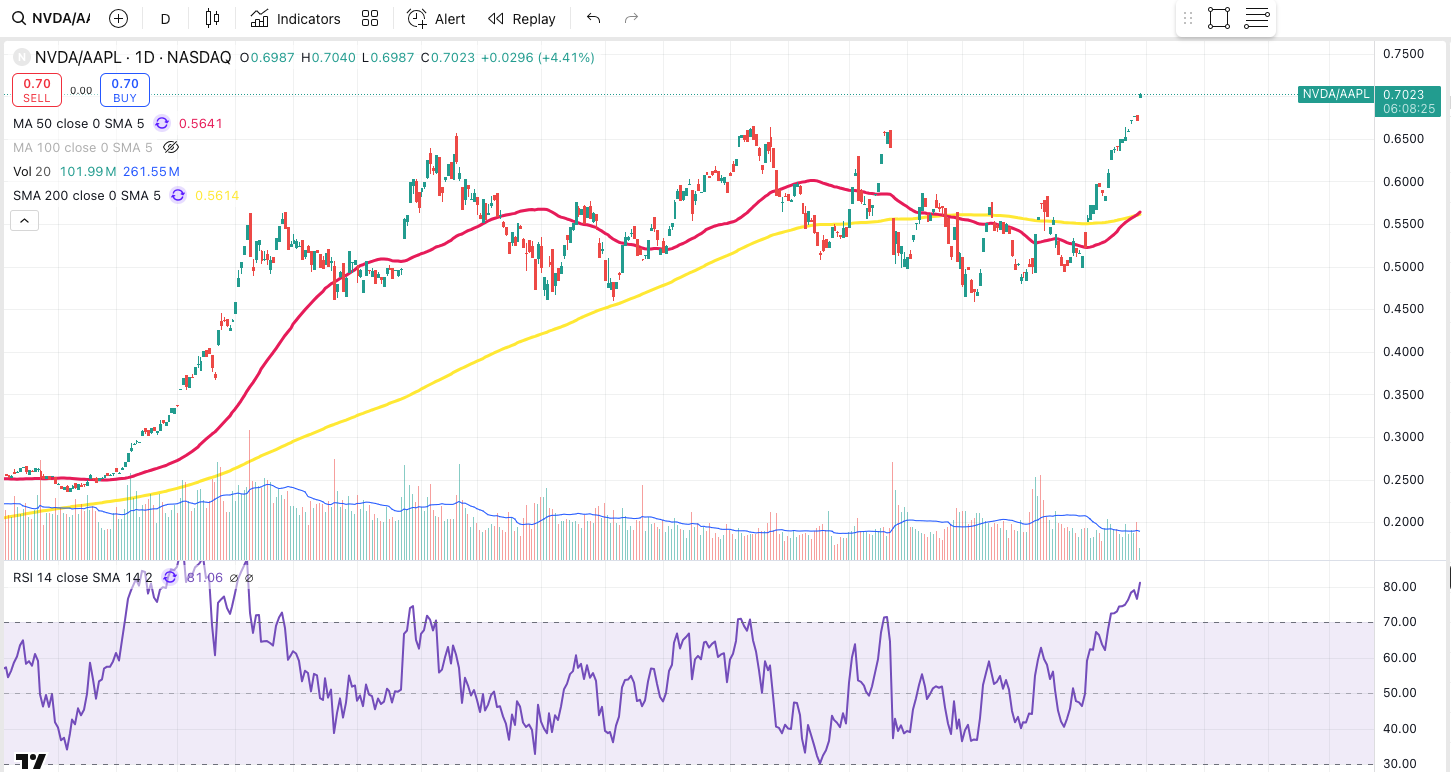The height and width of the screenshot is (772, 1451).
Task: Click the add symbol plus icon
Action: click(118, 18)
